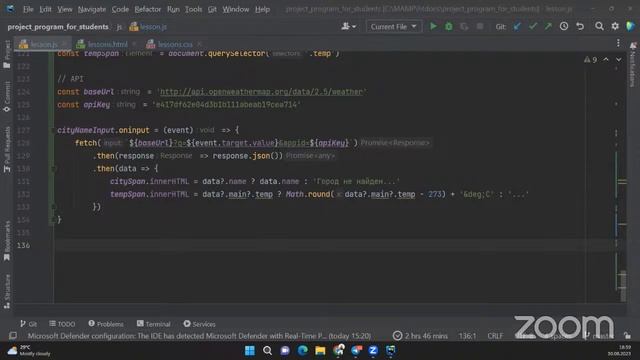Click project_program_for_students breadcrumb
640x360 pixels.
pos(58,27)
